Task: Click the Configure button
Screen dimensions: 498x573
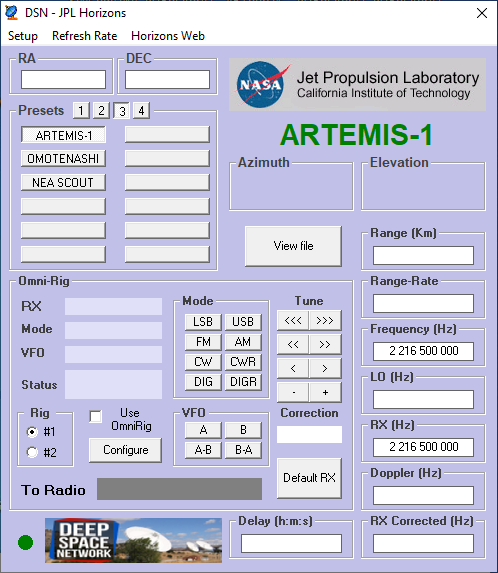Action: click(125, 450)
